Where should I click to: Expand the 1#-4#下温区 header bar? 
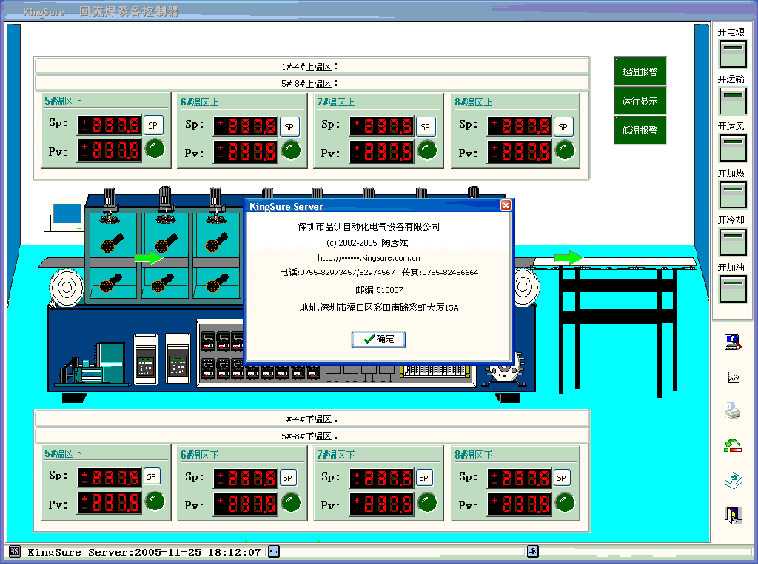point(312,419)
